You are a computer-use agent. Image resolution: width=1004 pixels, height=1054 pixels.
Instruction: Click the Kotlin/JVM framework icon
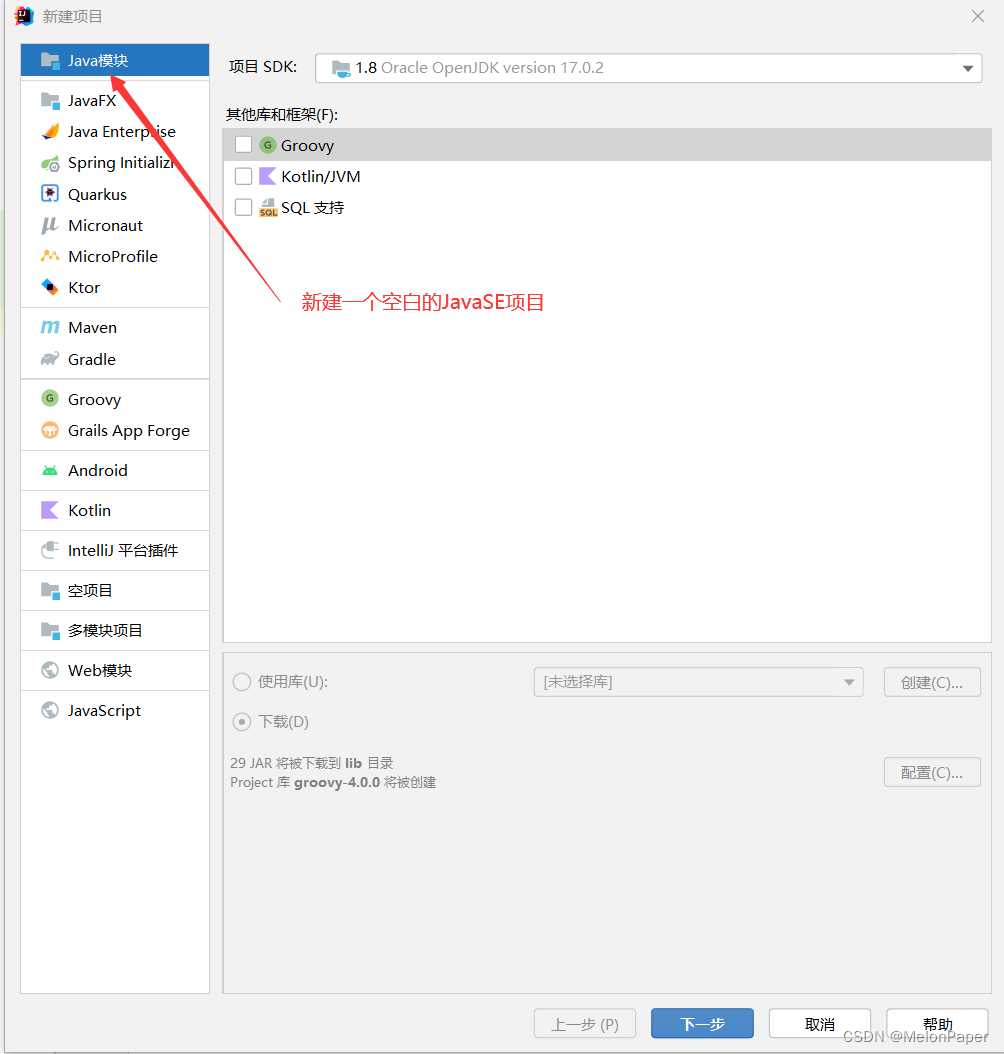(x=268, y=176)
